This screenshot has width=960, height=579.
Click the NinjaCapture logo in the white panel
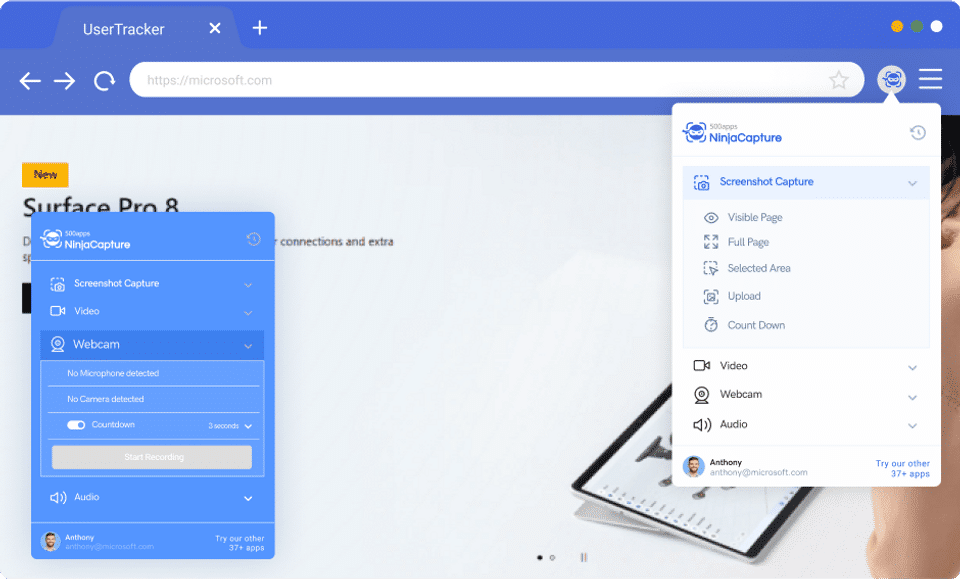pyautogui.click(x=732, y=133)
